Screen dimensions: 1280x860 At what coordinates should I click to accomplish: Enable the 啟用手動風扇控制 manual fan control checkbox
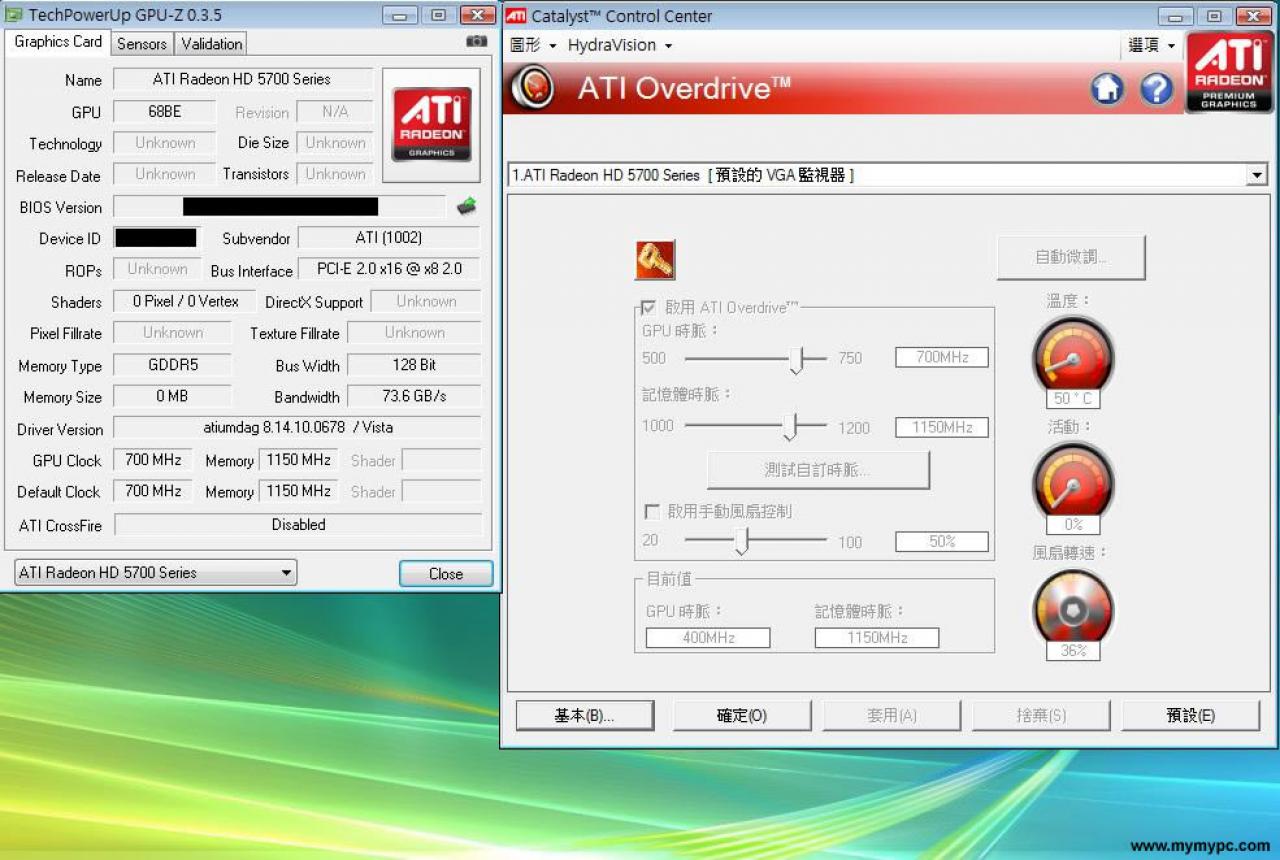tap(651, 511)
